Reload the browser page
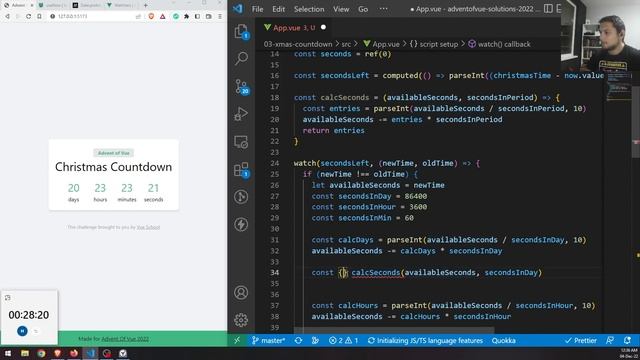 [28, 16]
